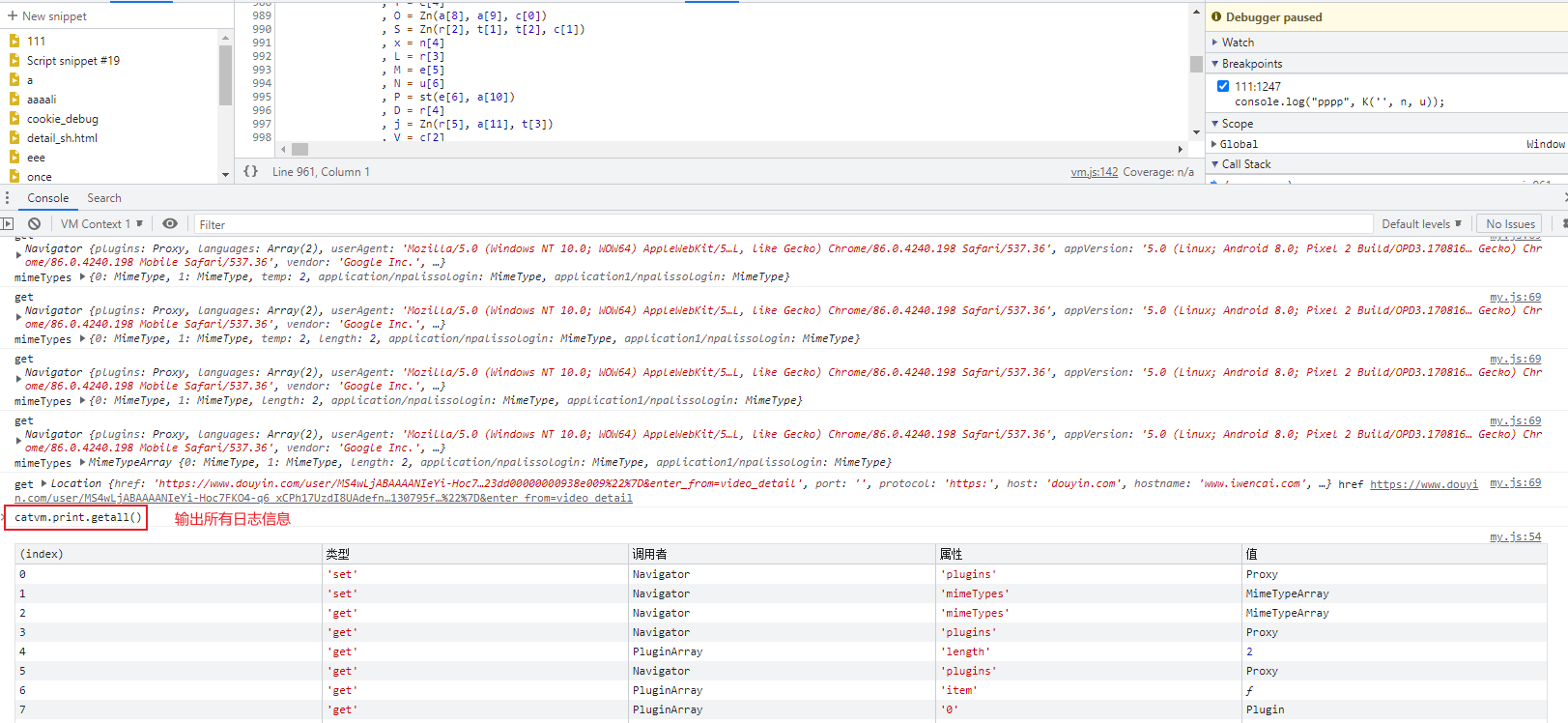
Task: Expand the Global scope entry
Action: [1215, 144]
